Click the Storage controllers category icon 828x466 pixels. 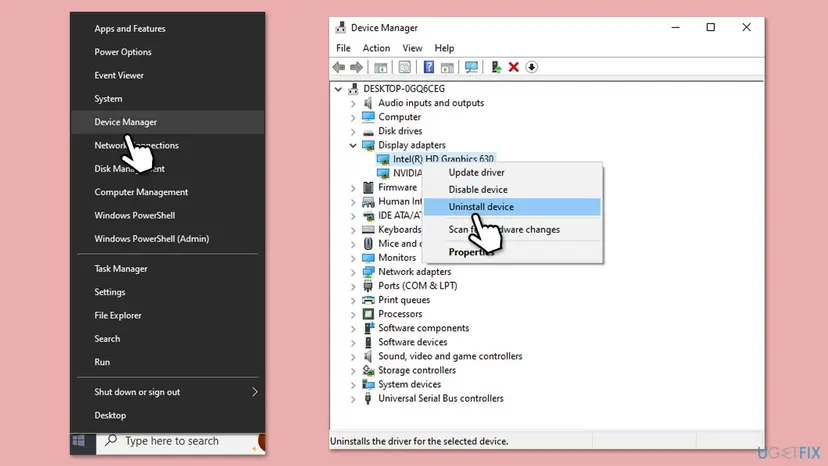(368, 370)
